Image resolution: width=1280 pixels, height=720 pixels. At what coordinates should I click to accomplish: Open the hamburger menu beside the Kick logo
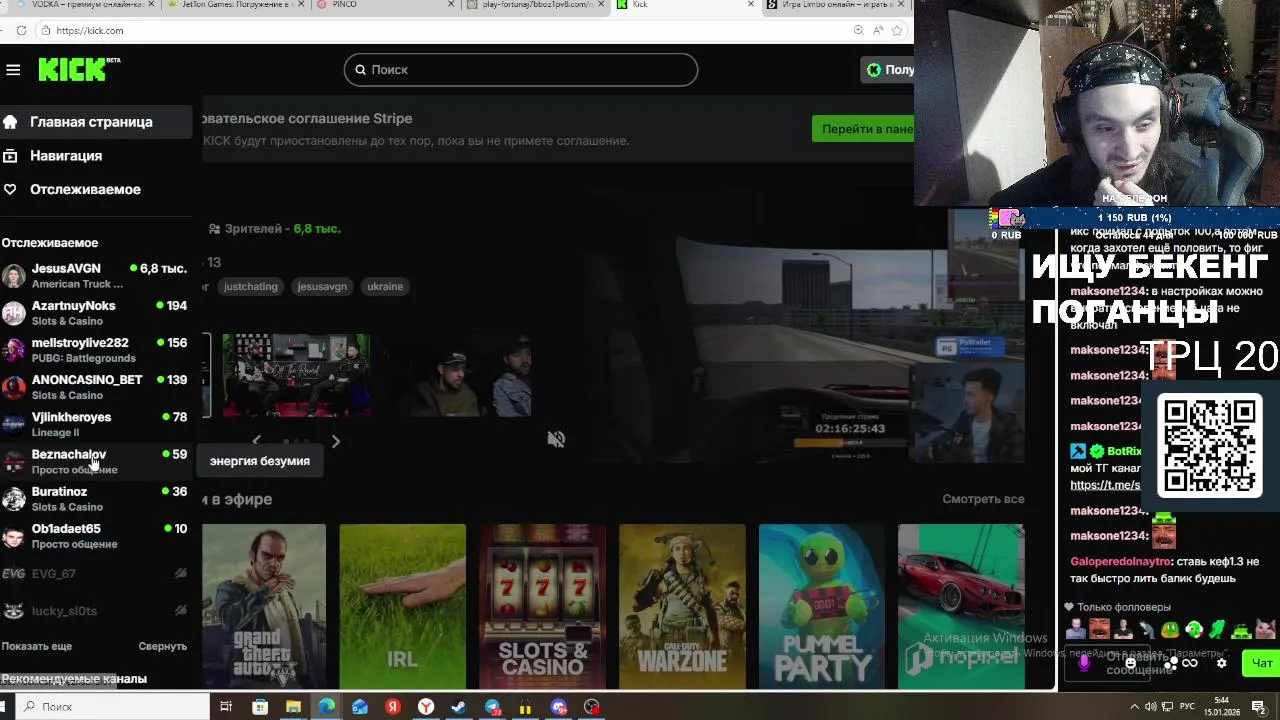click(13, 69)
